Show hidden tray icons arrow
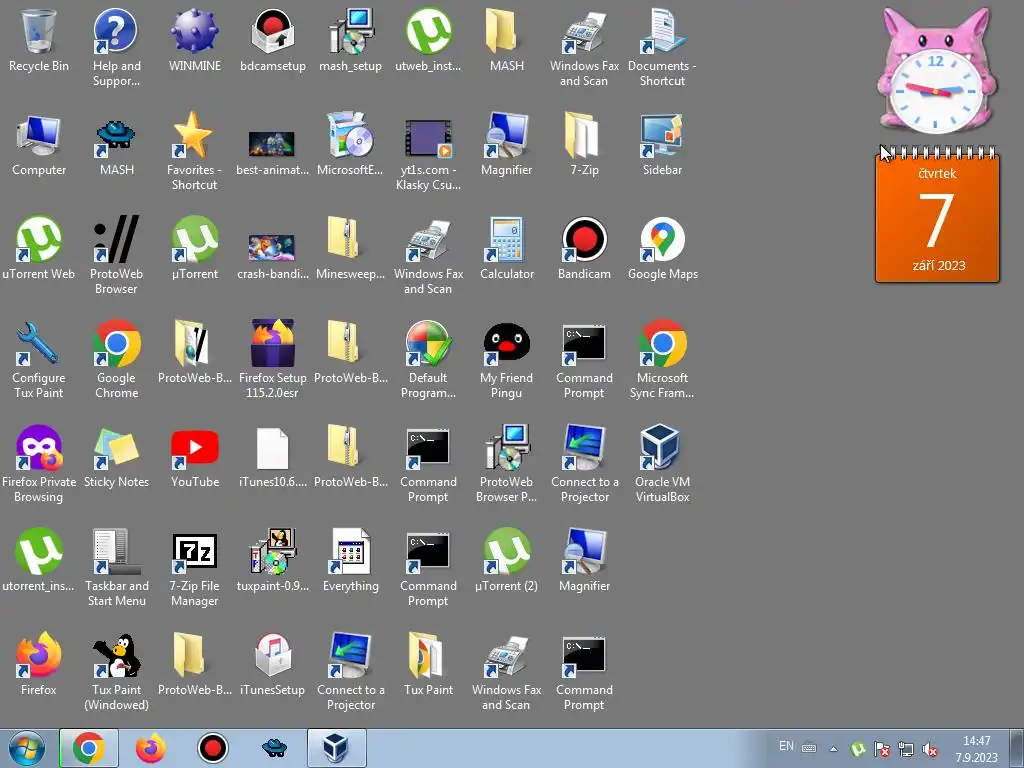1024x768 pixels. 833,749
